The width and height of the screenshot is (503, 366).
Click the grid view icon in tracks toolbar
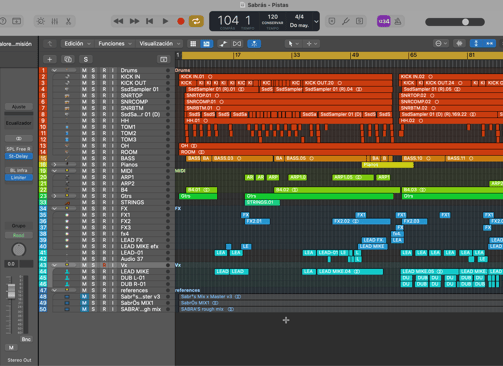[x=193, y=44]
